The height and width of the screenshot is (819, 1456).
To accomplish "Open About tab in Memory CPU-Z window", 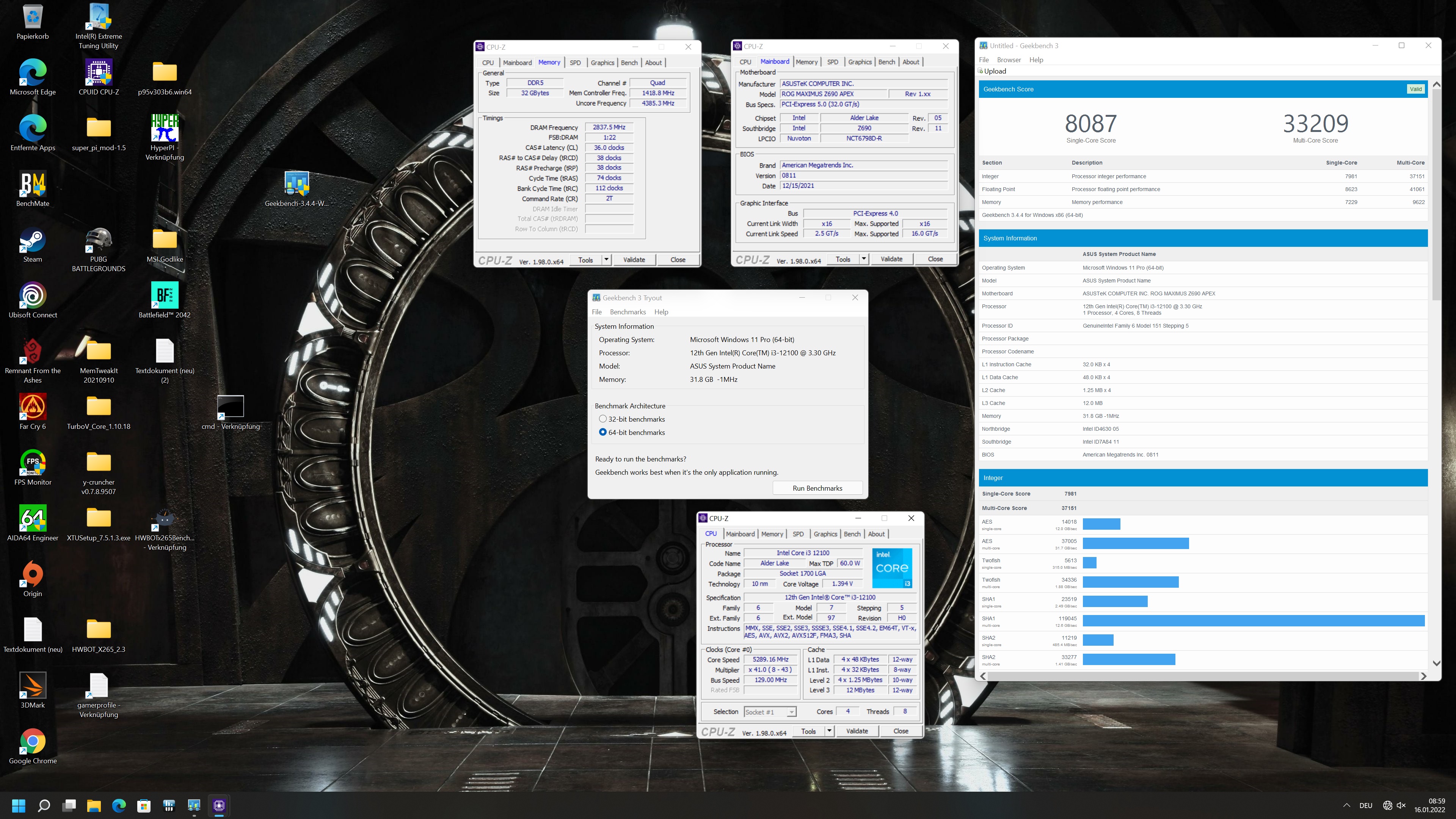I will click(653, 63).
